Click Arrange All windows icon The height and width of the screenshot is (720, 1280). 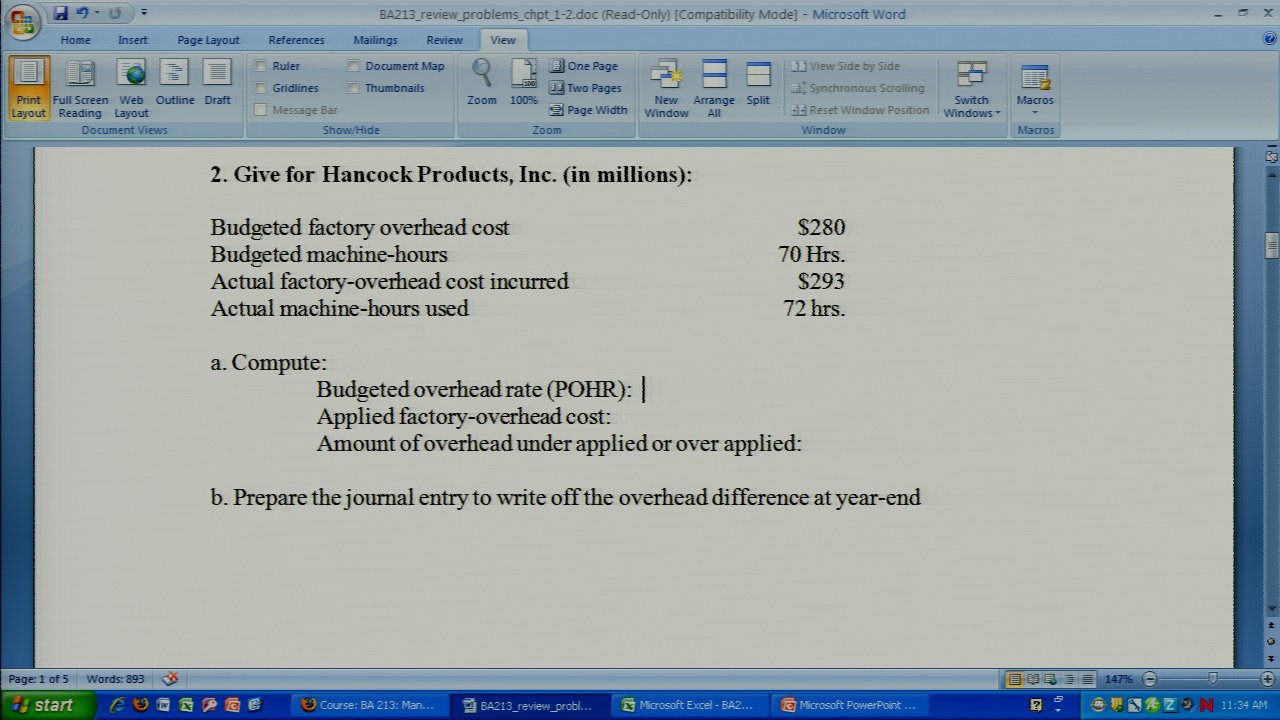(x=714, y=88)
